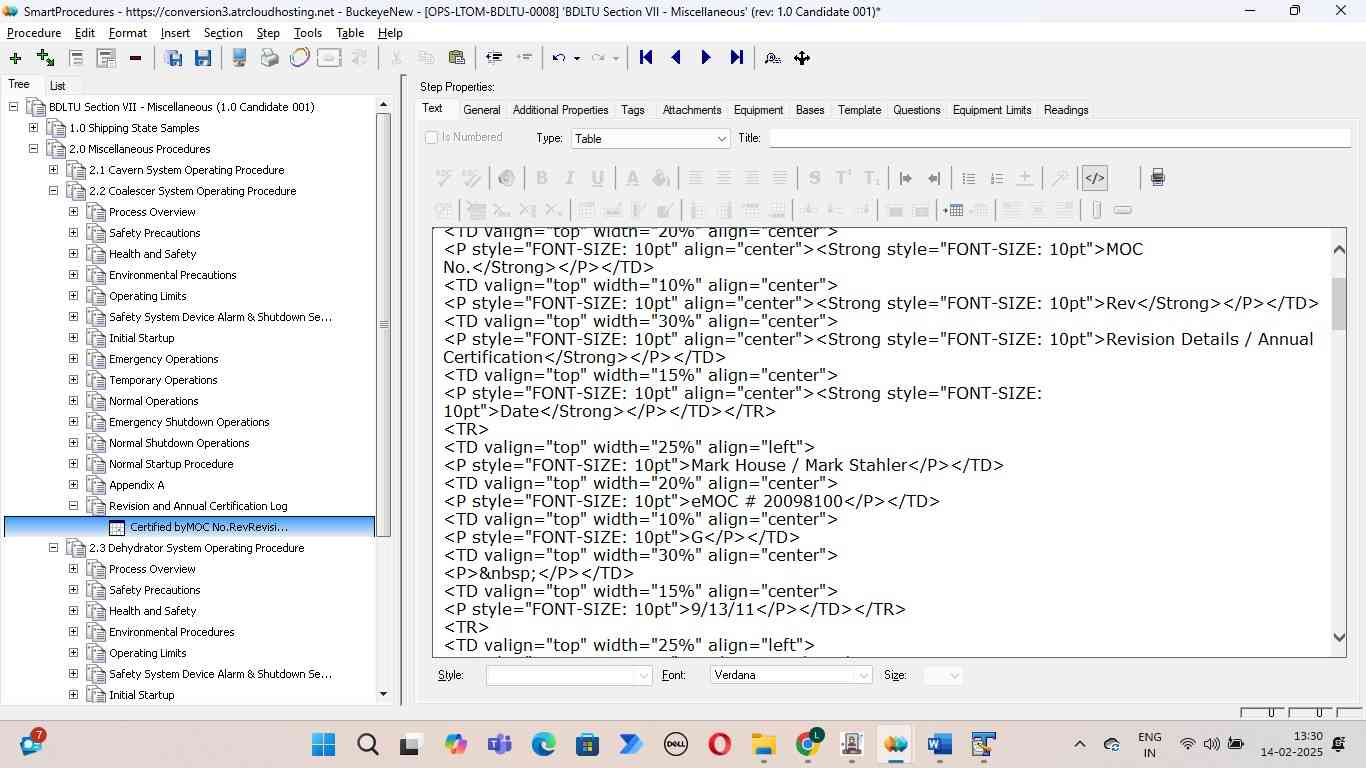Viewport: 1366px width, 768px height.
Task: Toggle the Is Numbered checkbox
Action: [x=432, y=138]
